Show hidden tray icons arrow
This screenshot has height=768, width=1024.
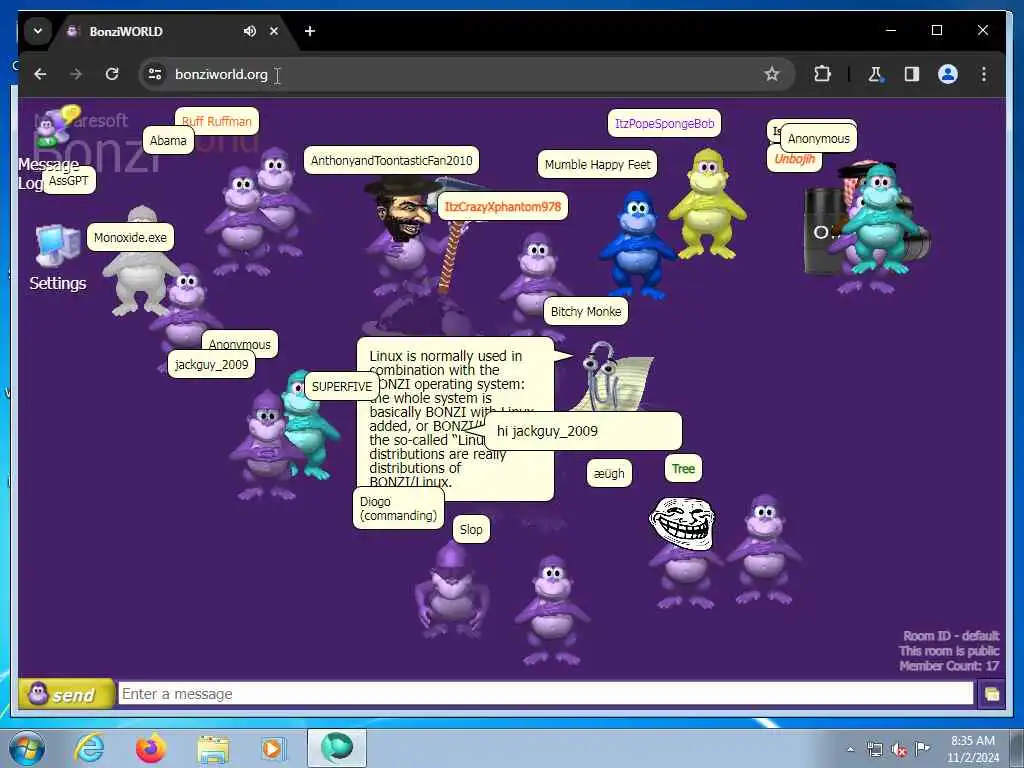(850, 750)
